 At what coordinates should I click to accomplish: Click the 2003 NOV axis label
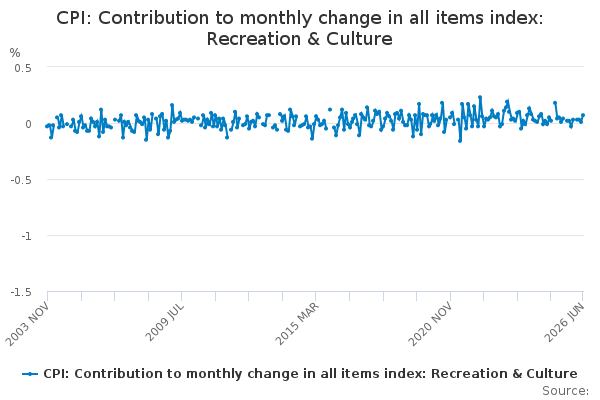28,323
